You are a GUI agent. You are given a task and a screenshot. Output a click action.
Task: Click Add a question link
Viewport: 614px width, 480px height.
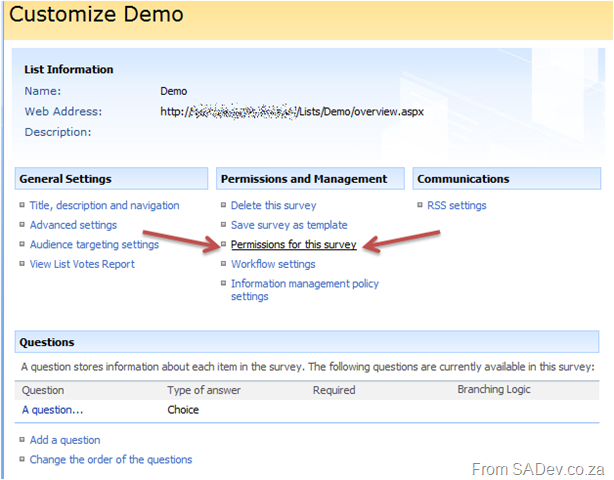tap(65, 440)
